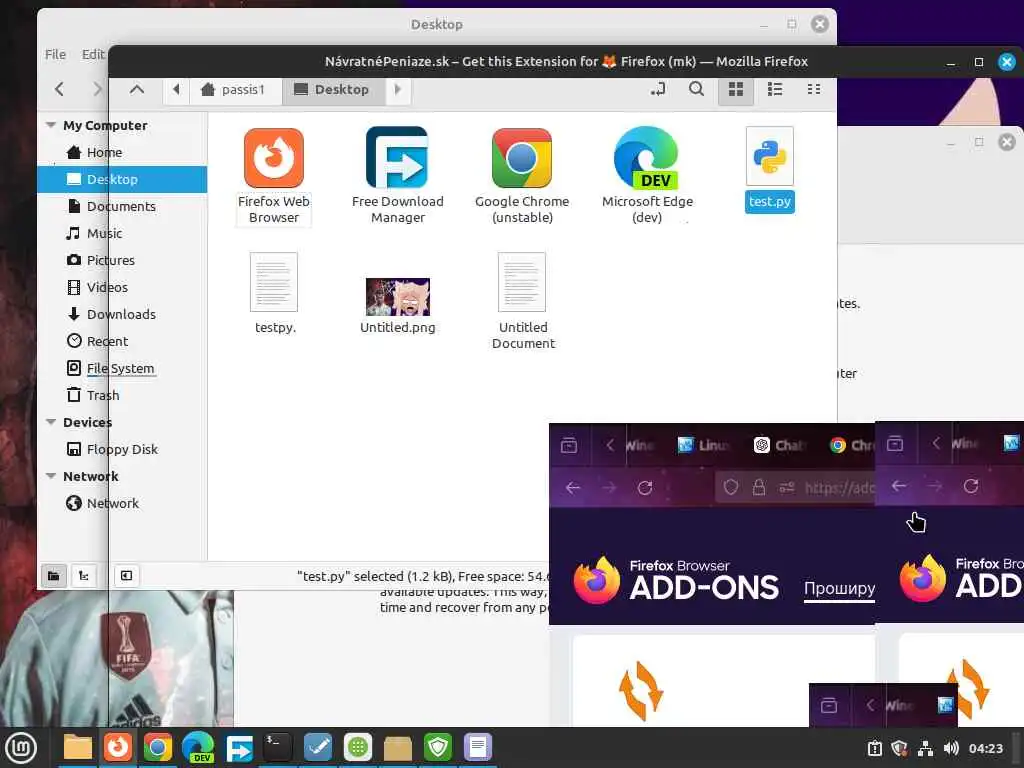Click the volume icon in system tray
Viewport: 1024px width, 768px height.
point(951,748)
